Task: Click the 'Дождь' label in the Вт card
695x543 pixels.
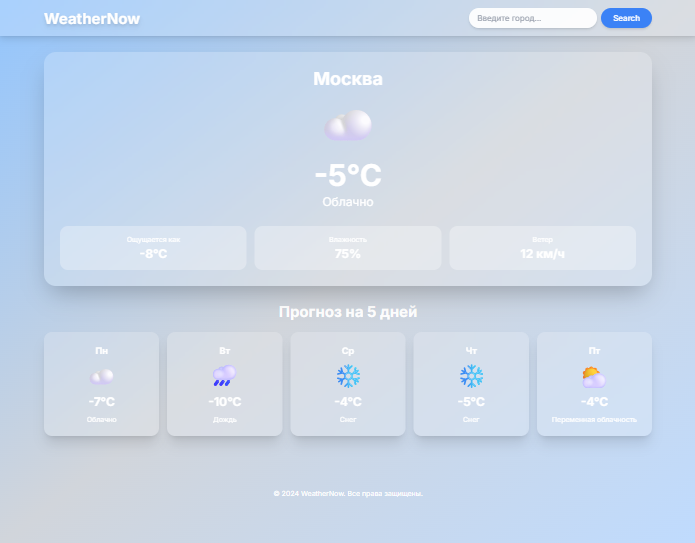Action: [x=224, y=420]
